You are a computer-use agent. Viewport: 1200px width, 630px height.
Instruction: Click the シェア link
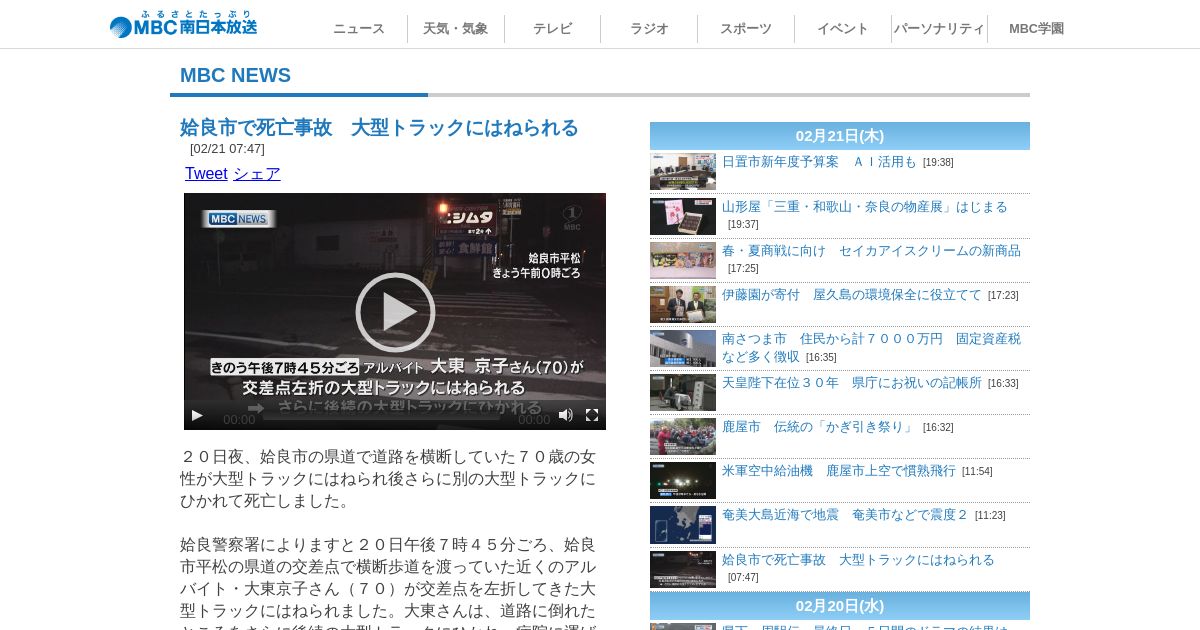click(257, 174)
